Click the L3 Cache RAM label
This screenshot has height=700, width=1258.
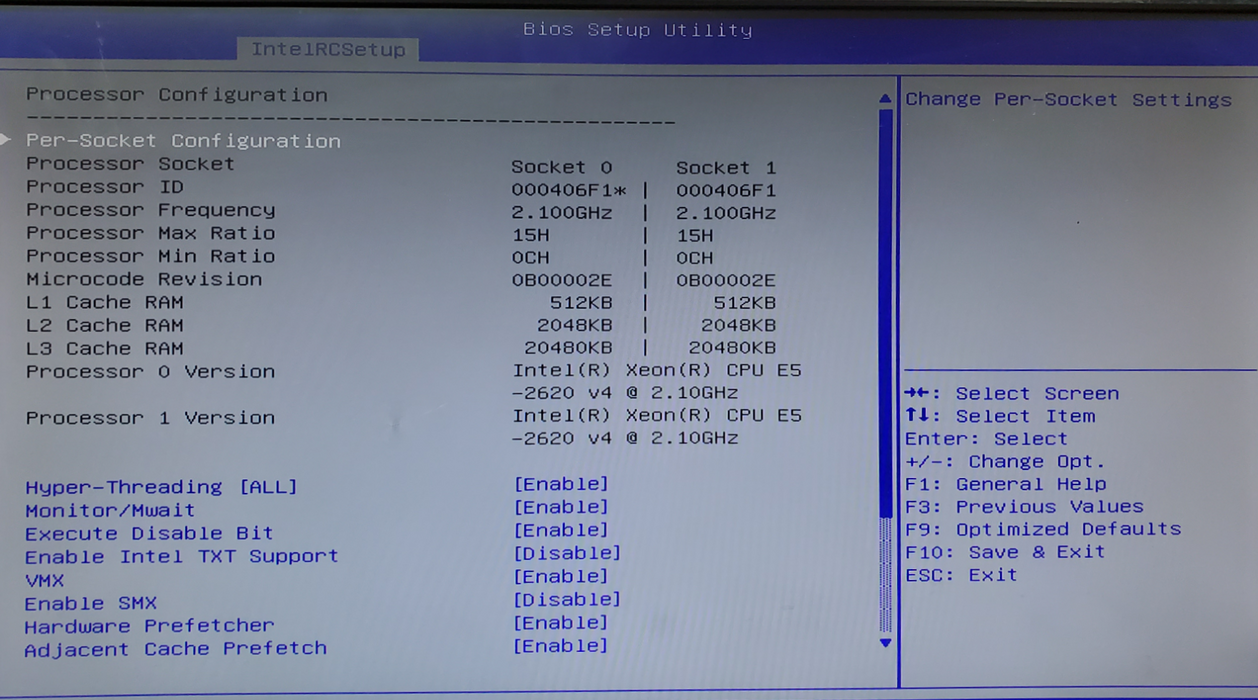pyautogui.click(x=105, y=348)
